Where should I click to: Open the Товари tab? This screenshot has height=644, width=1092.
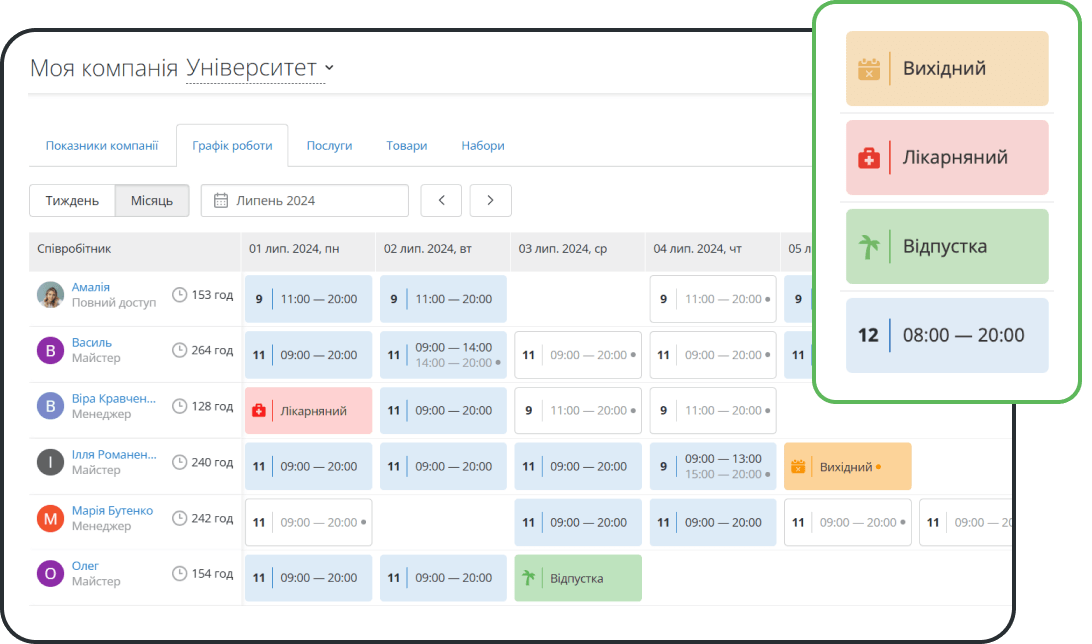pos(406,146)
